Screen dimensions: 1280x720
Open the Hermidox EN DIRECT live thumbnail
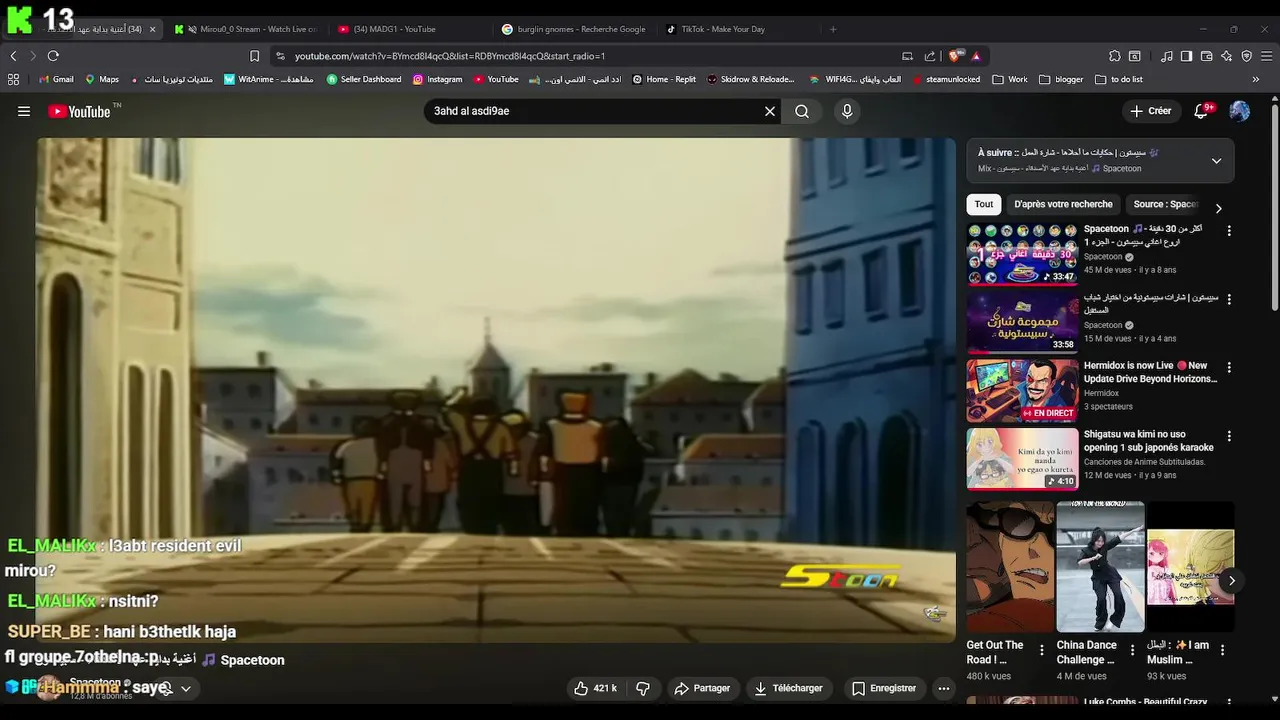click(1022, 391)
